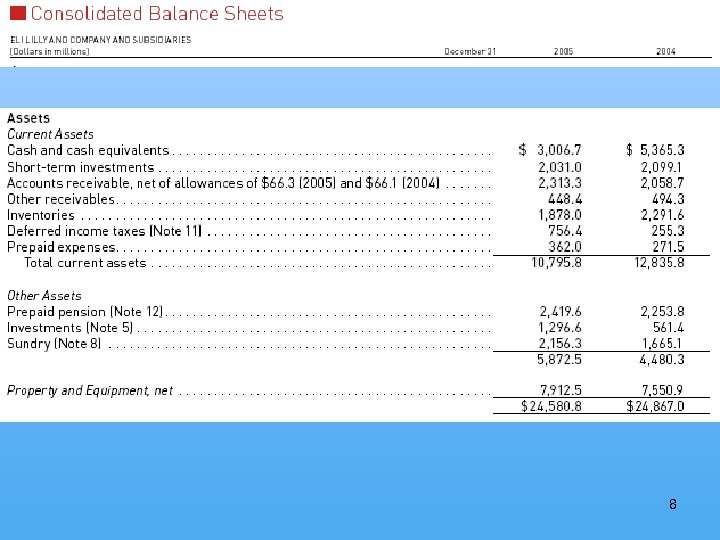Select the 'Prepaid expenses' row label
720x540 pixels.
[x=62, y=247]
